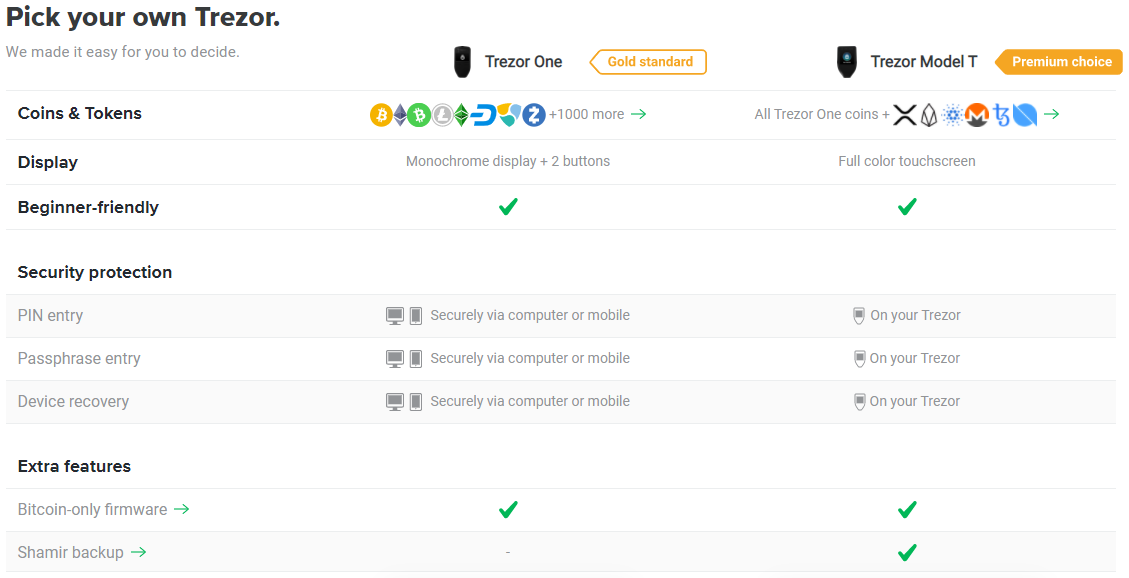Click Trezor One Beginner-friendly checkmark

click(x=508, y=207)
